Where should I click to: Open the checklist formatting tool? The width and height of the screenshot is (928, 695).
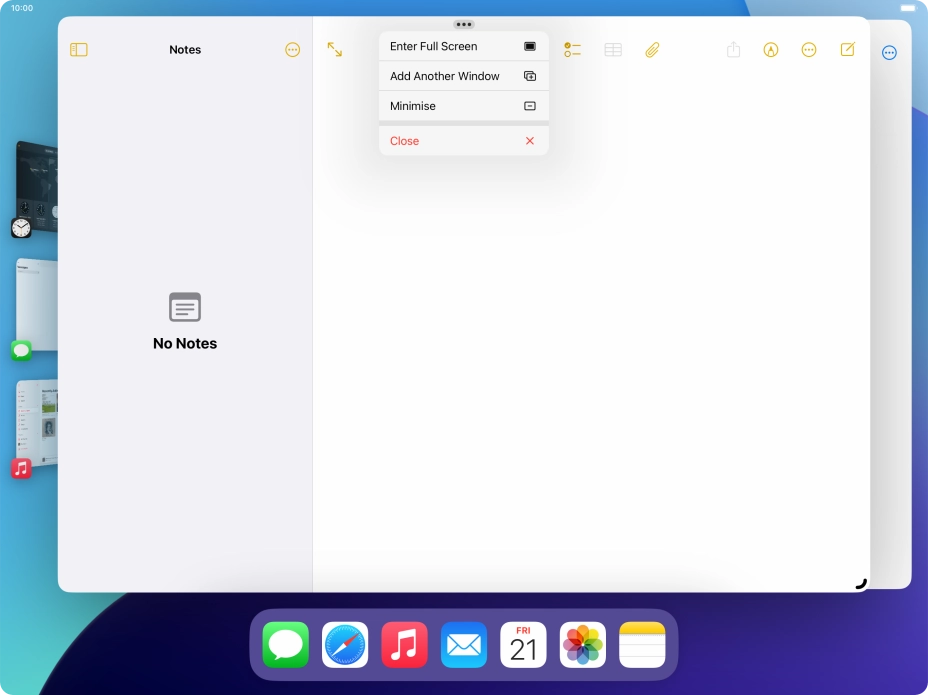[x=573, y=49]
